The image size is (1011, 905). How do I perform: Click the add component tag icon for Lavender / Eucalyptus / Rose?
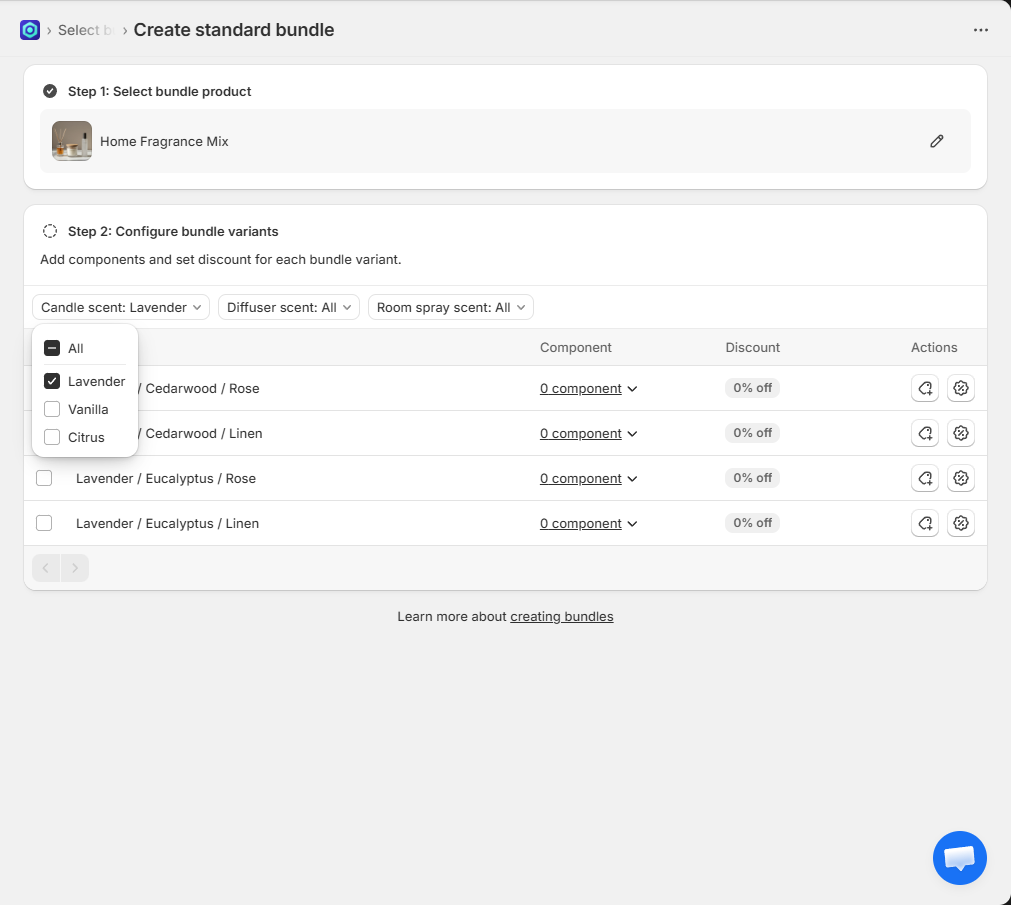[x=925, y=478]
